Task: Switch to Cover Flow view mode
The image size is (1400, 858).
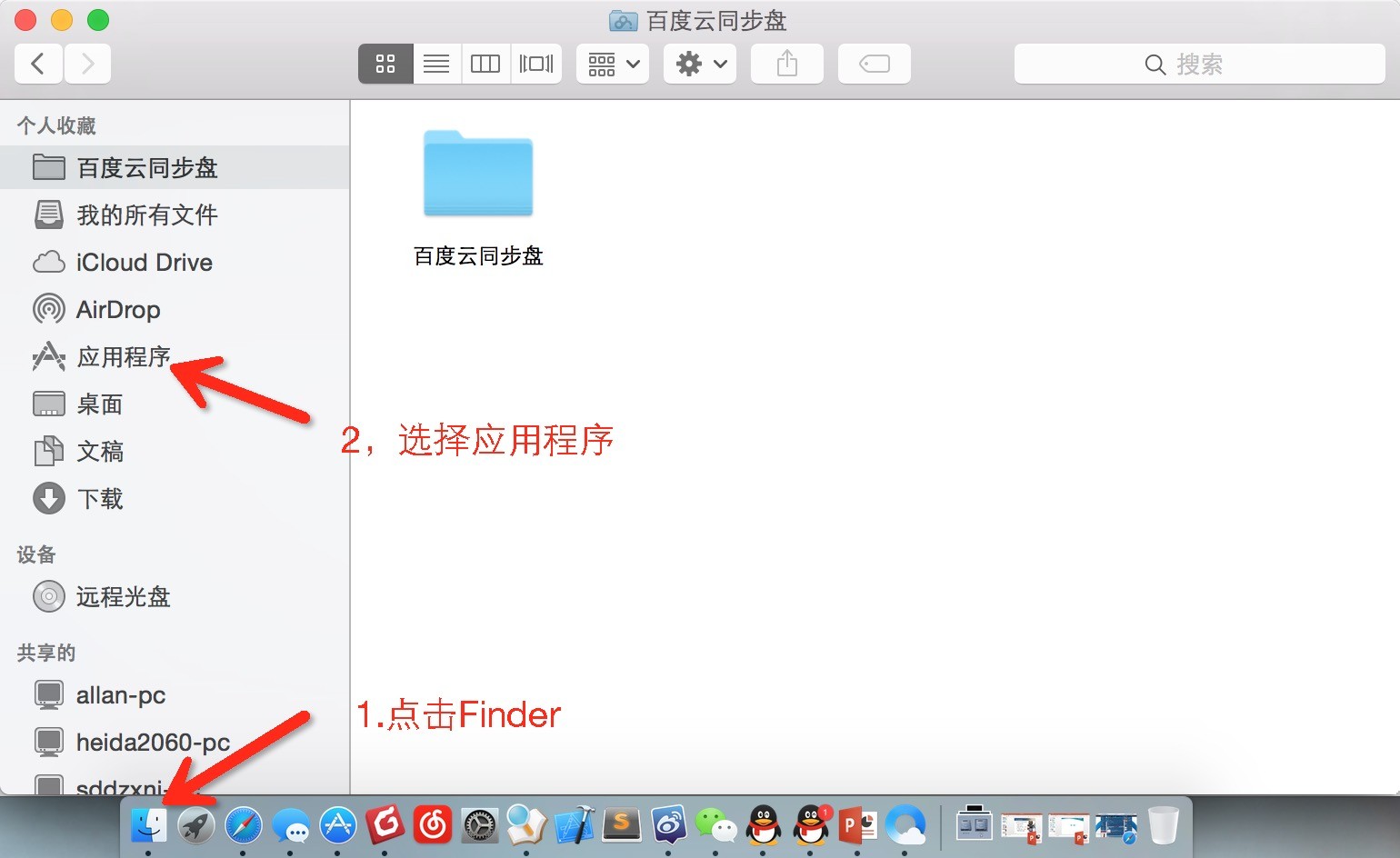Action: (536, 64)
